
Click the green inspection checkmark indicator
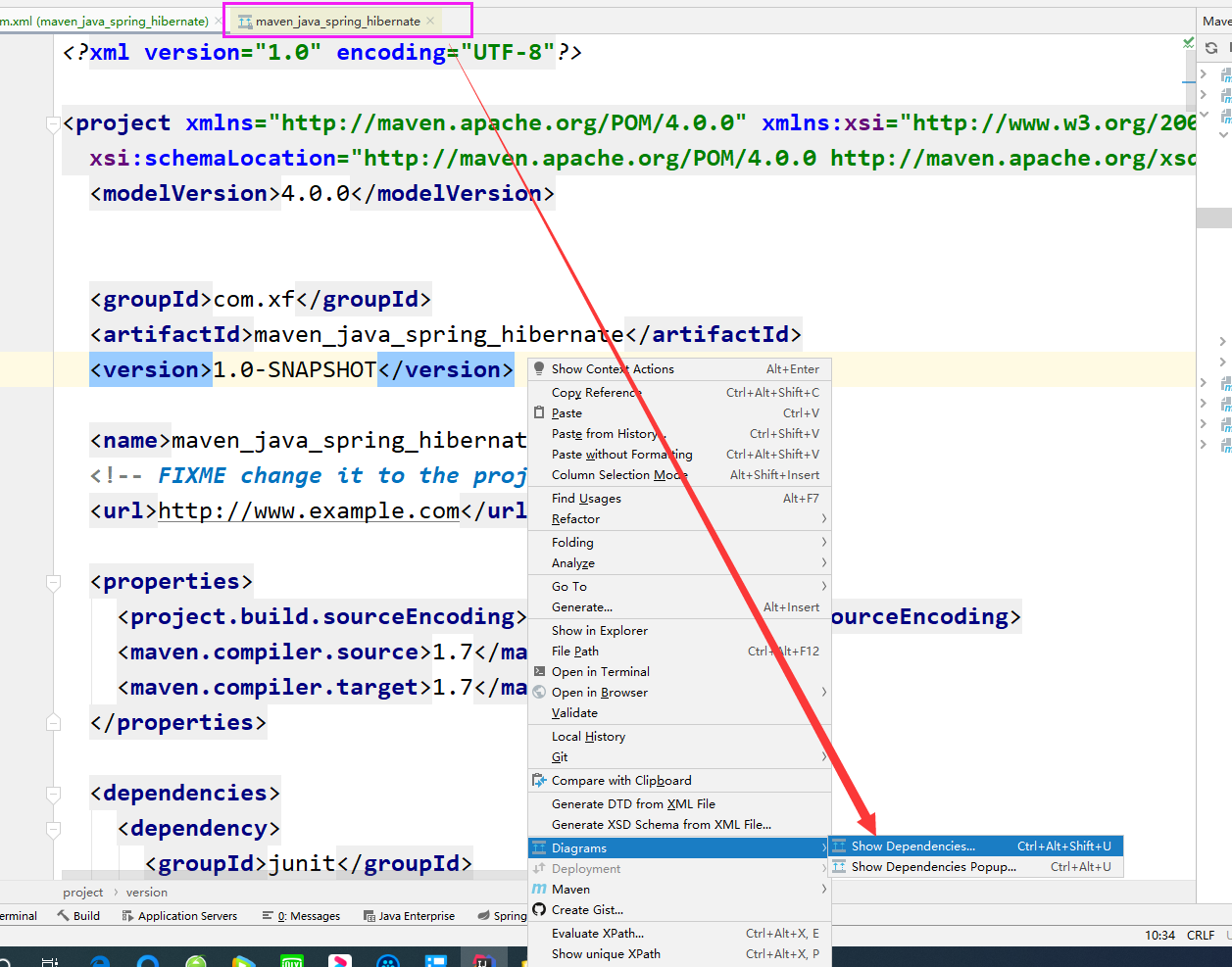(1188, 43)
